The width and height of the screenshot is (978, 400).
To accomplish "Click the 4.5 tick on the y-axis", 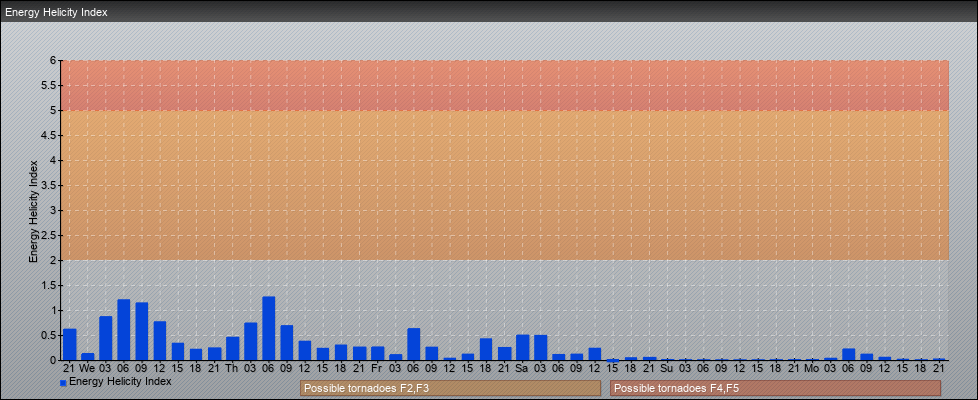I will point(50,135).
